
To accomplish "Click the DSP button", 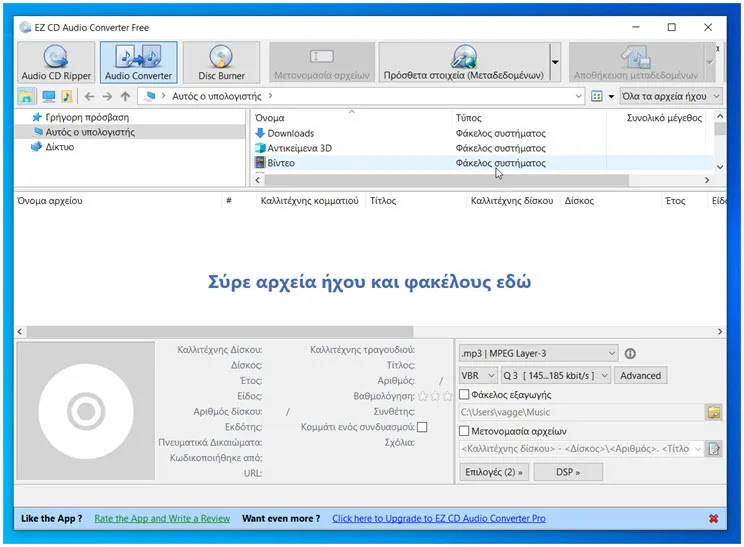I will (x=568, y=472).
